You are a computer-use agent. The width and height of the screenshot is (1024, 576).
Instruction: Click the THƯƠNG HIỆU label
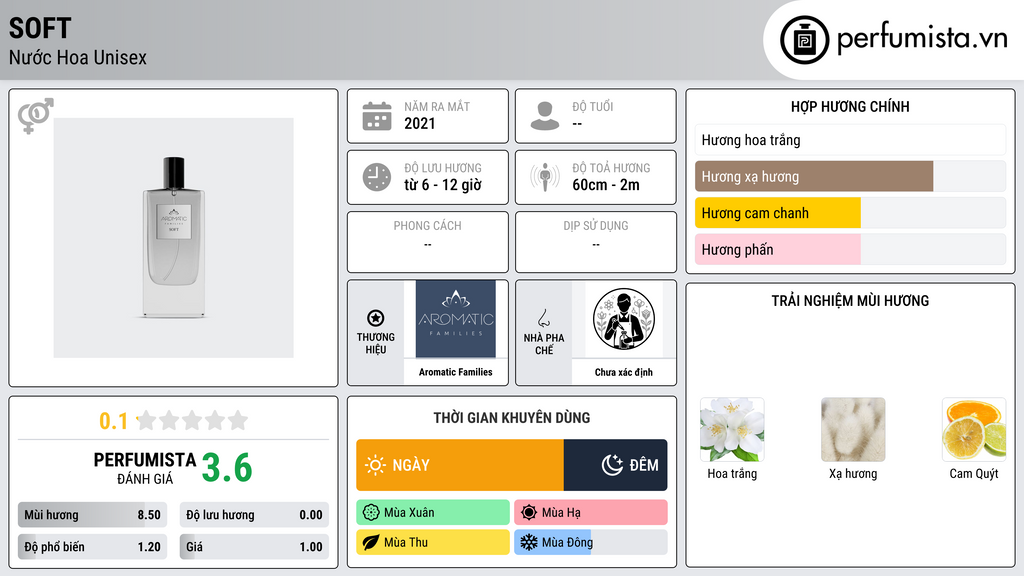click(376, 343)
